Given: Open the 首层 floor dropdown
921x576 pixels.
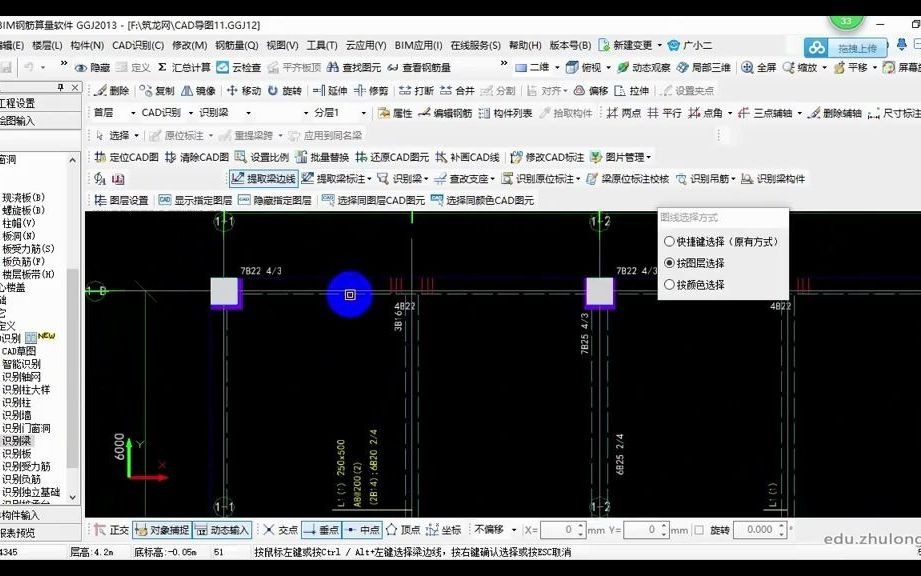Looking at the screenshot, I should pos(113,113).
